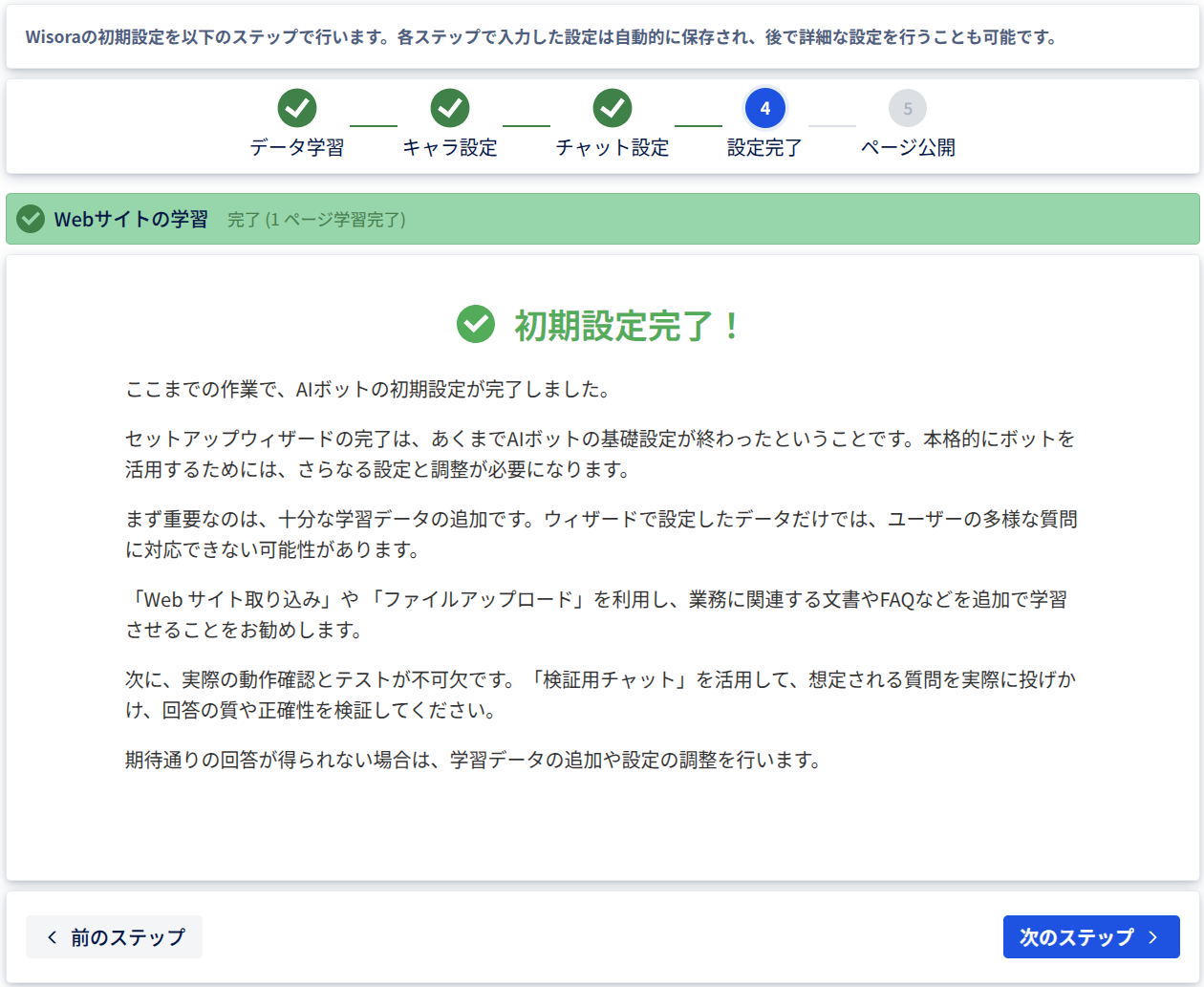Click paragraph starting ここまでの作業で

[x=368, y=389]
